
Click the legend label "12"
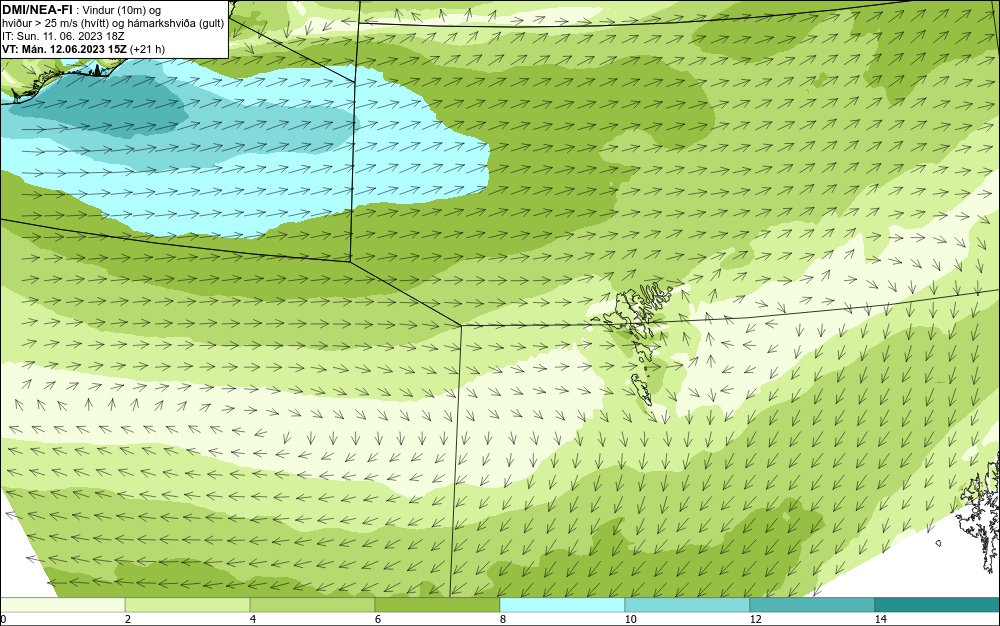pos(756,619)
